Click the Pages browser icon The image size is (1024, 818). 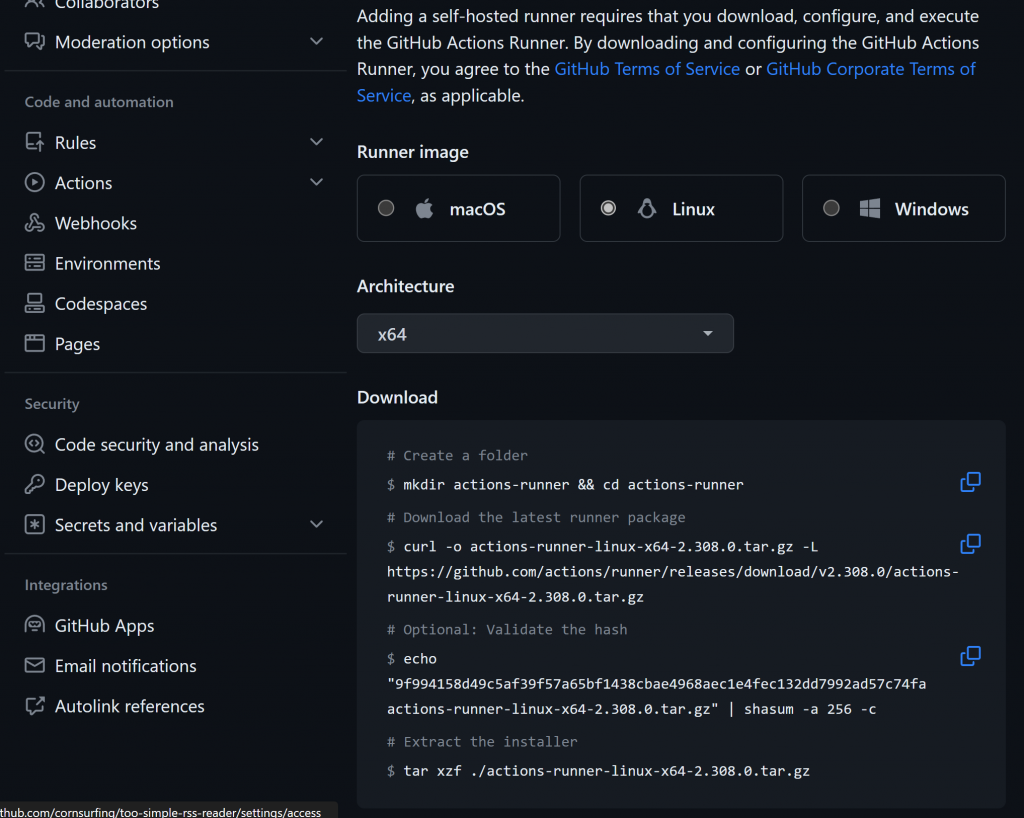35,343
